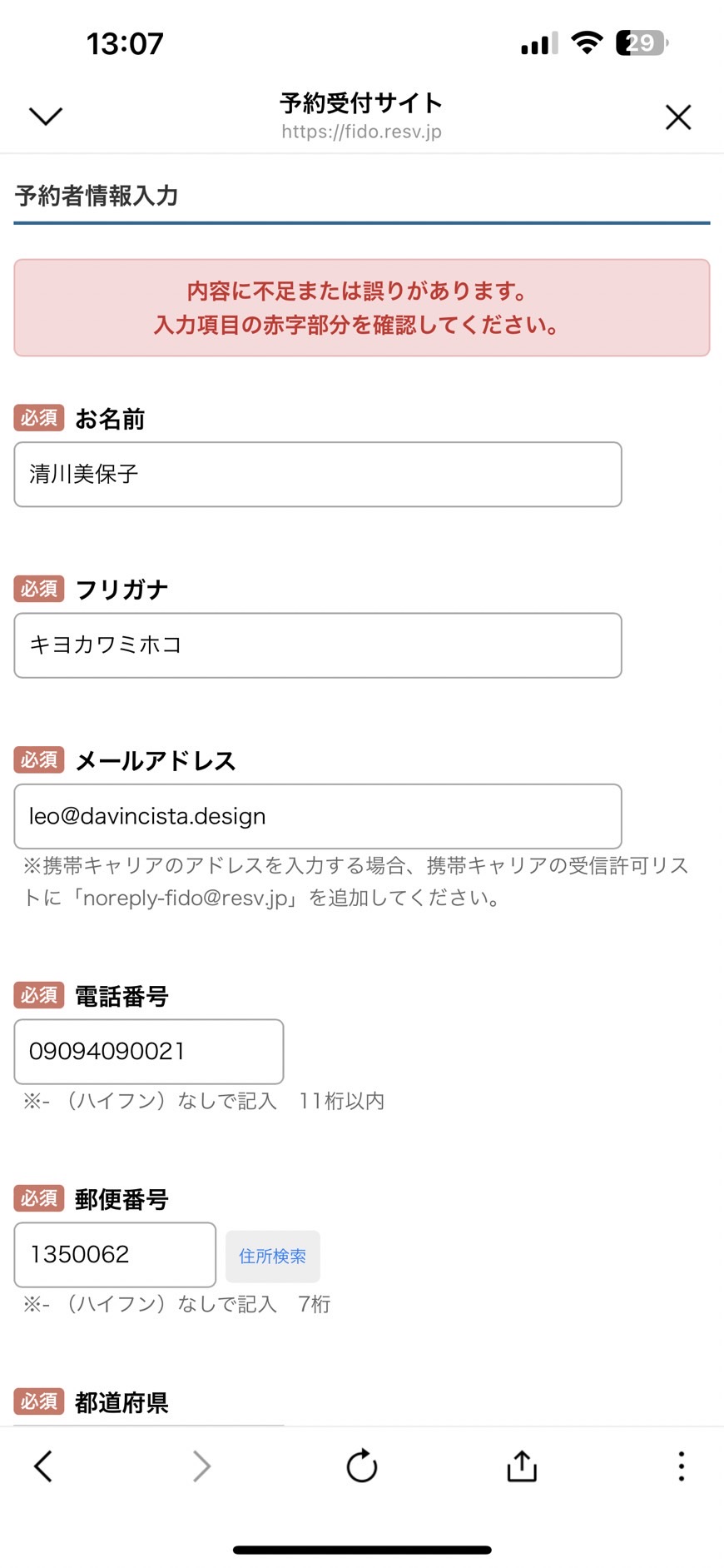The width and height of the screenshot is (724, 1568).
Task: Tap the 13:07 clock in status bar
Action: pos(125,43)
